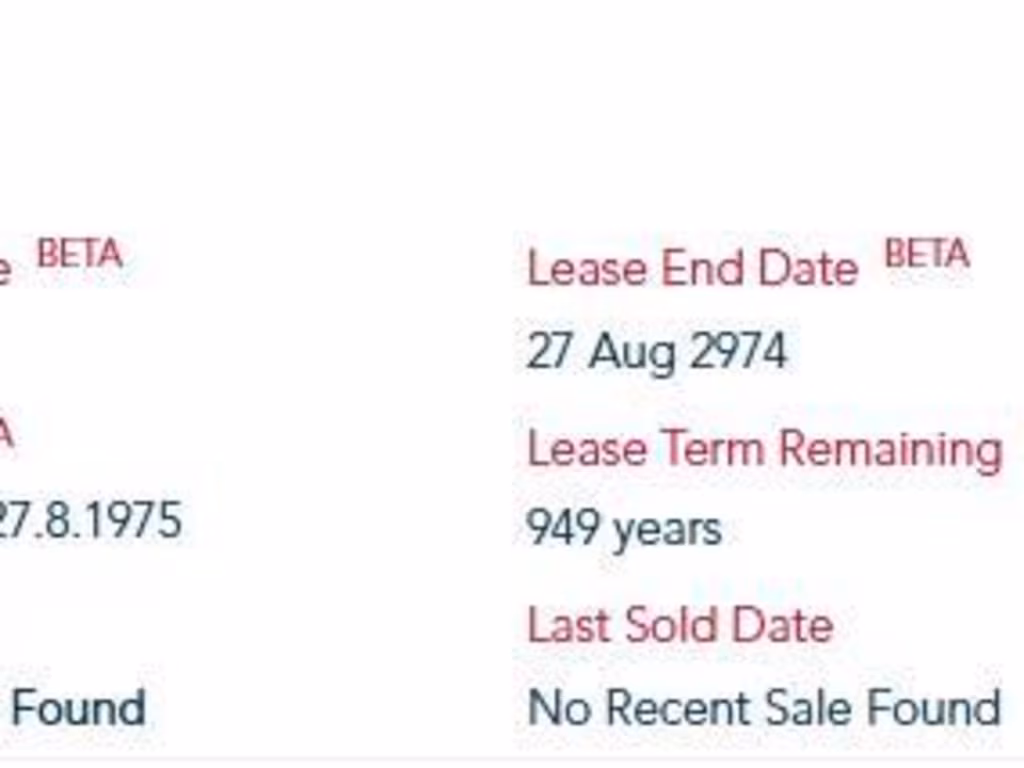This screenshot has height=768, width=1024.
Task: Click the 27 Aug 2974 date value
Action: pyautogui.click(x=657, y=352)
